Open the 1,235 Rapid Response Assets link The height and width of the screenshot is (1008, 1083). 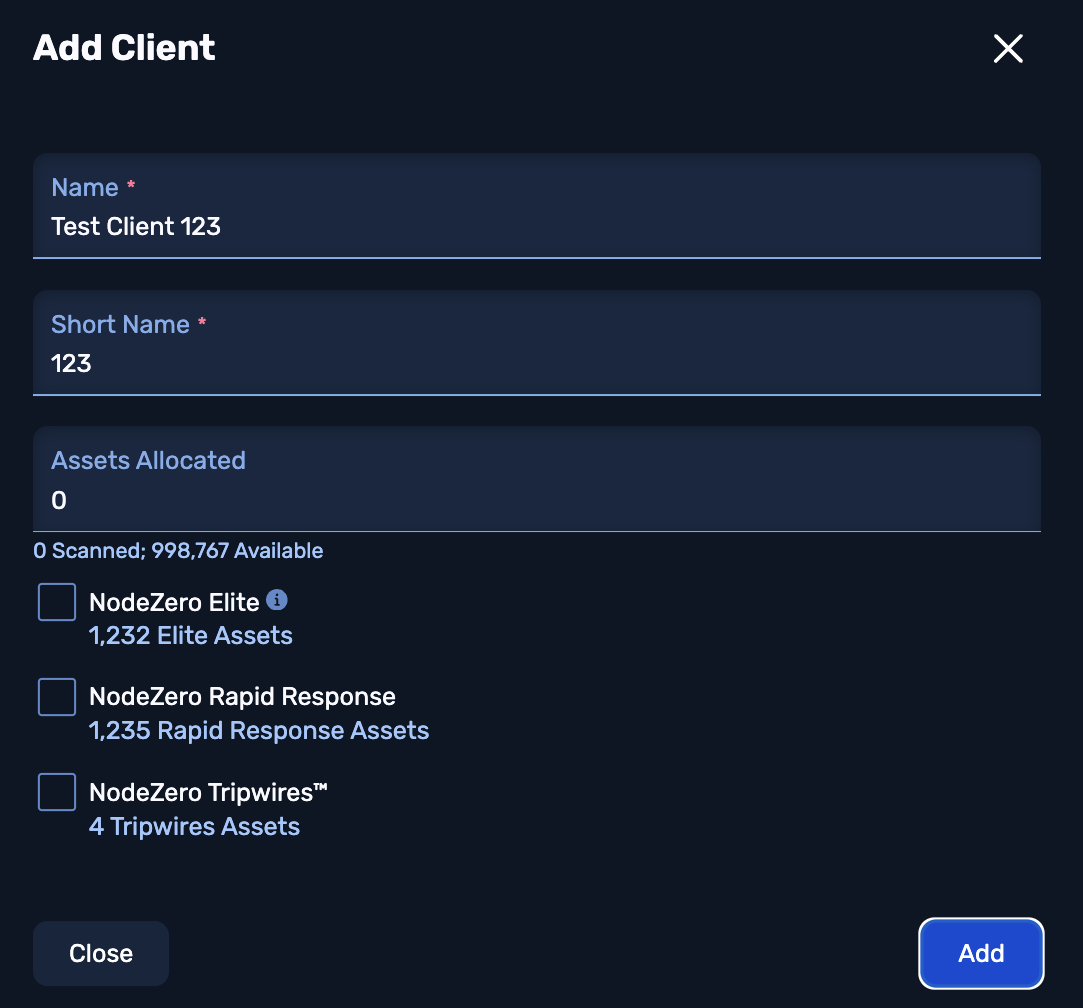[259, 730]
